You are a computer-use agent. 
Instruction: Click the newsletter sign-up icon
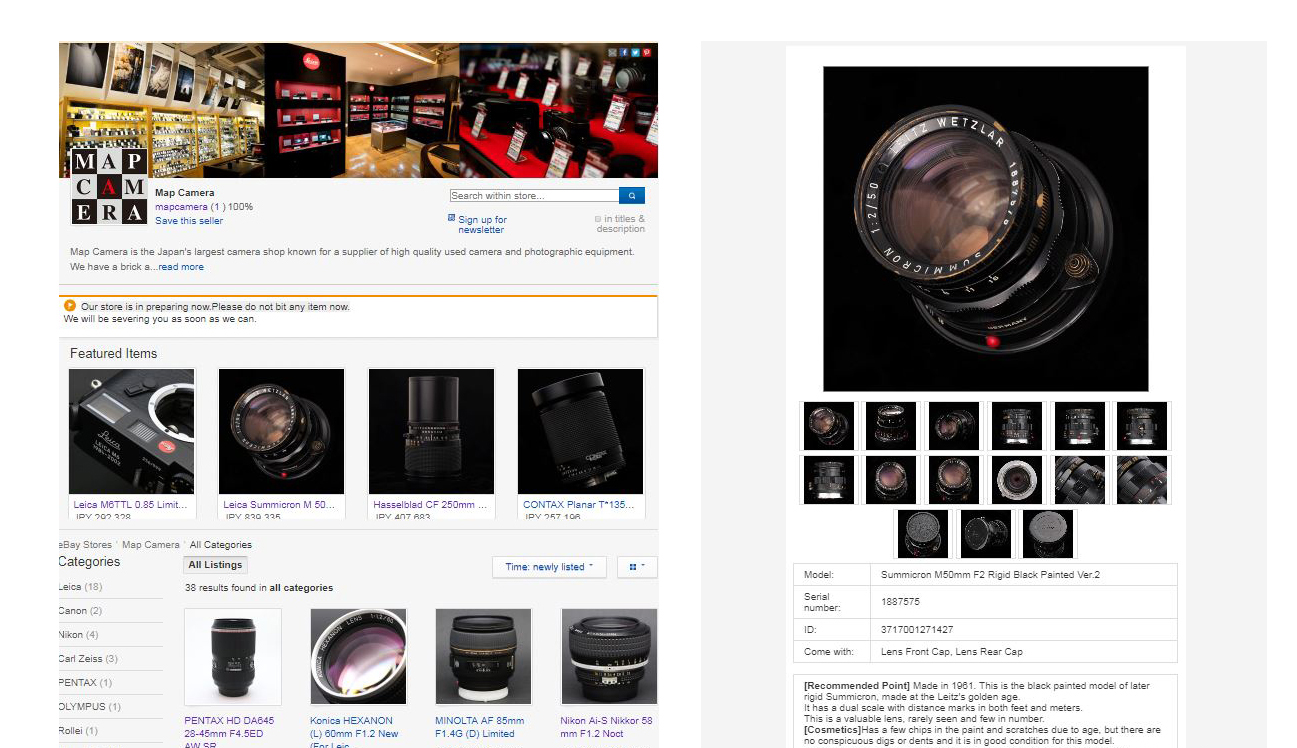(x=451, y=218)
